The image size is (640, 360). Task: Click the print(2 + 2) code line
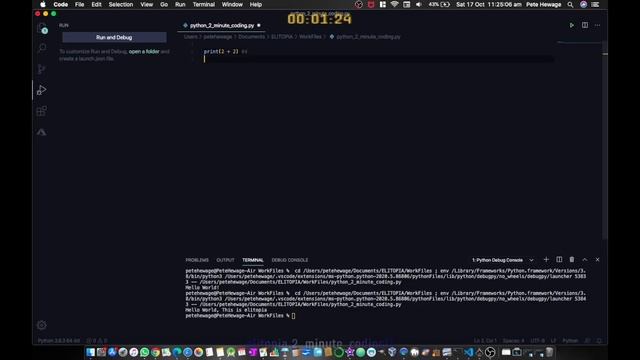pos(221,51)
